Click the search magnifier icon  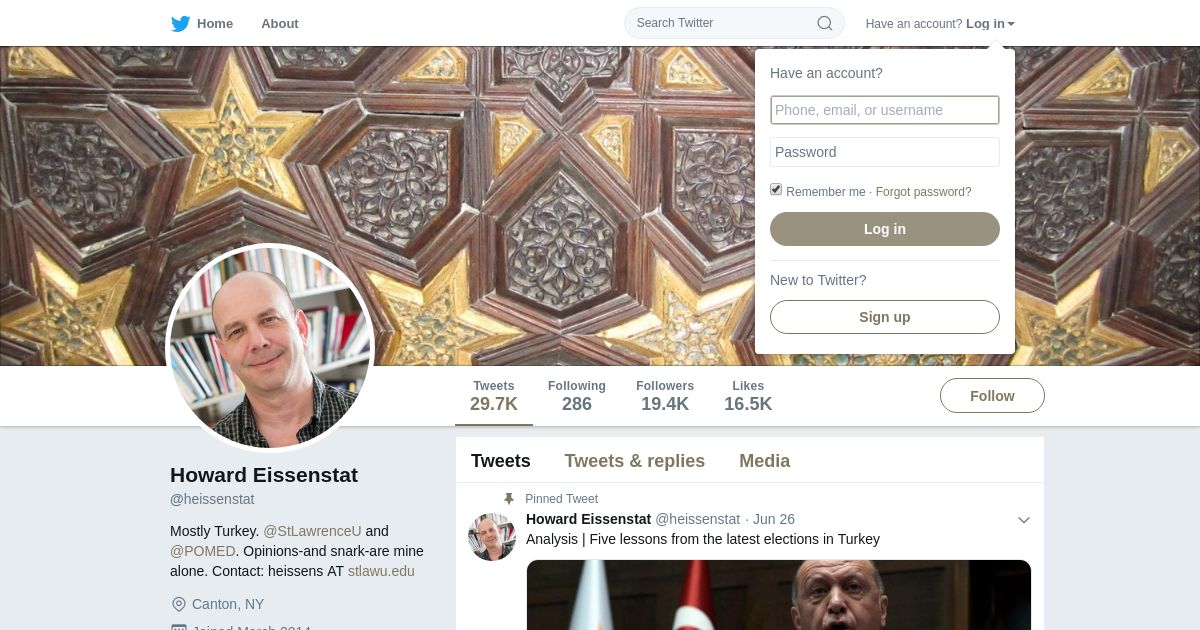pyautogui.click(x=825, y=23)
